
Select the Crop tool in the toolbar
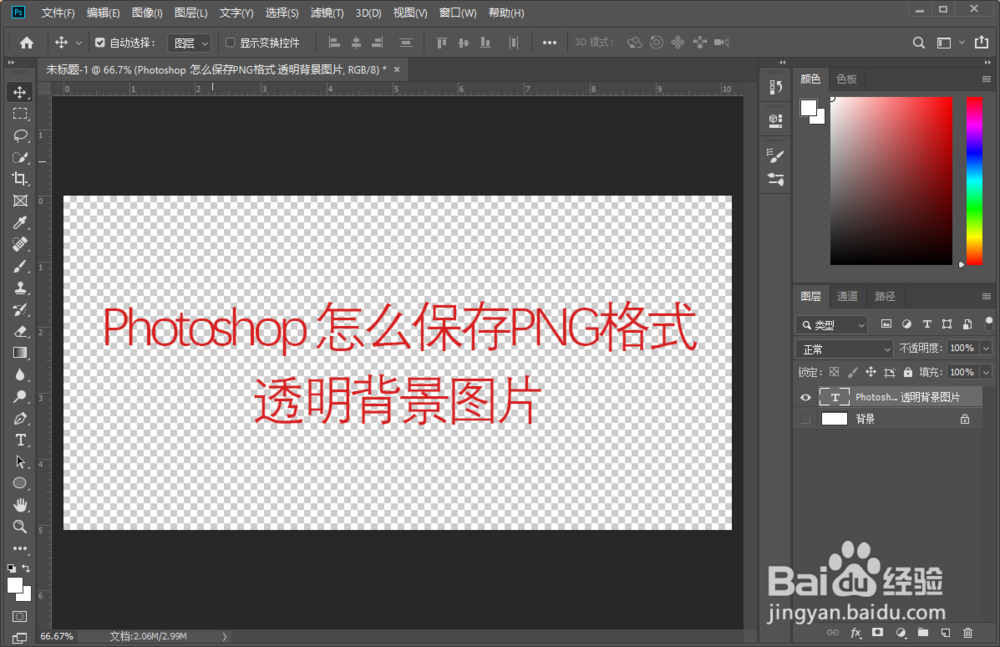pyautogui.click(x=21, y=178)
